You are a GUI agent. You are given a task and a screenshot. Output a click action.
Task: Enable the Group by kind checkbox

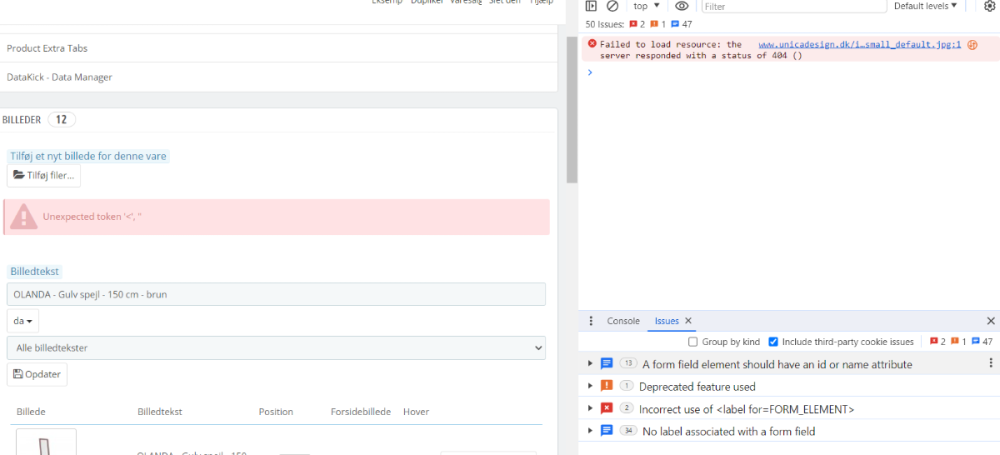693,342
